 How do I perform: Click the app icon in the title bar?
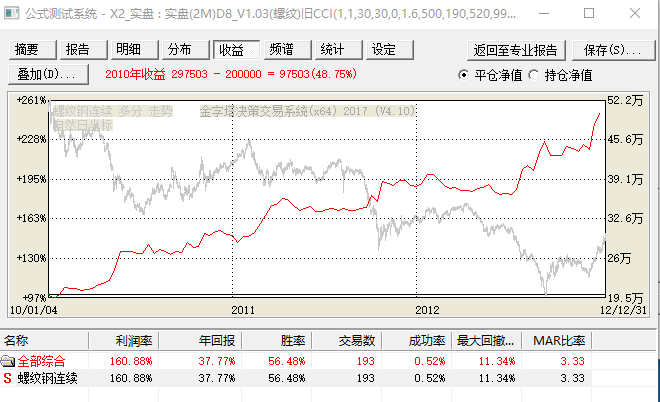(11, 13)
